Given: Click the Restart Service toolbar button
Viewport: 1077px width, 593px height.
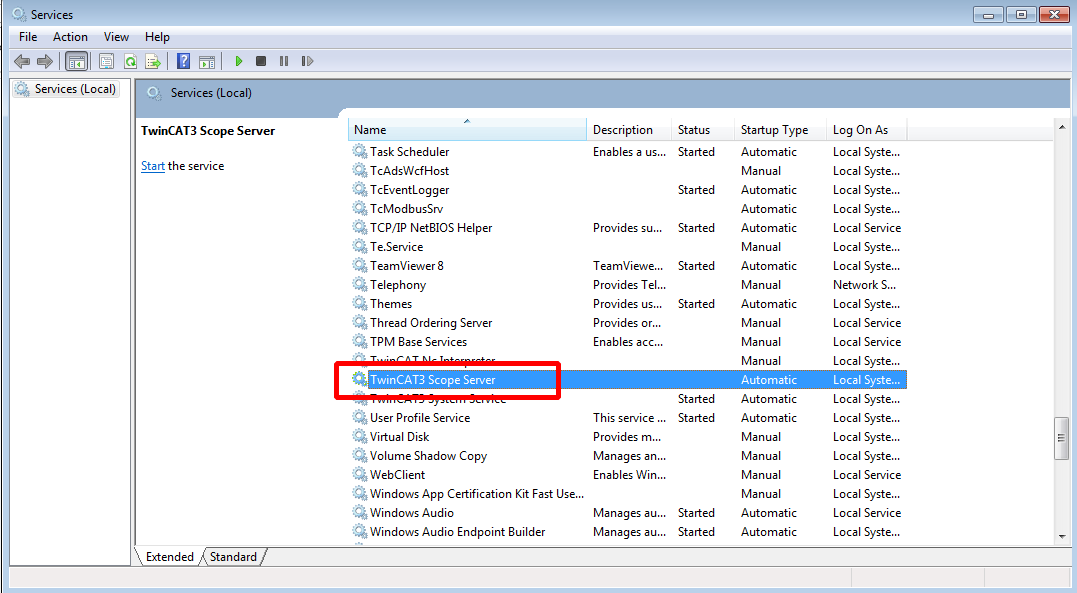Looking at the screenshot, I should (x=307, y=61).
